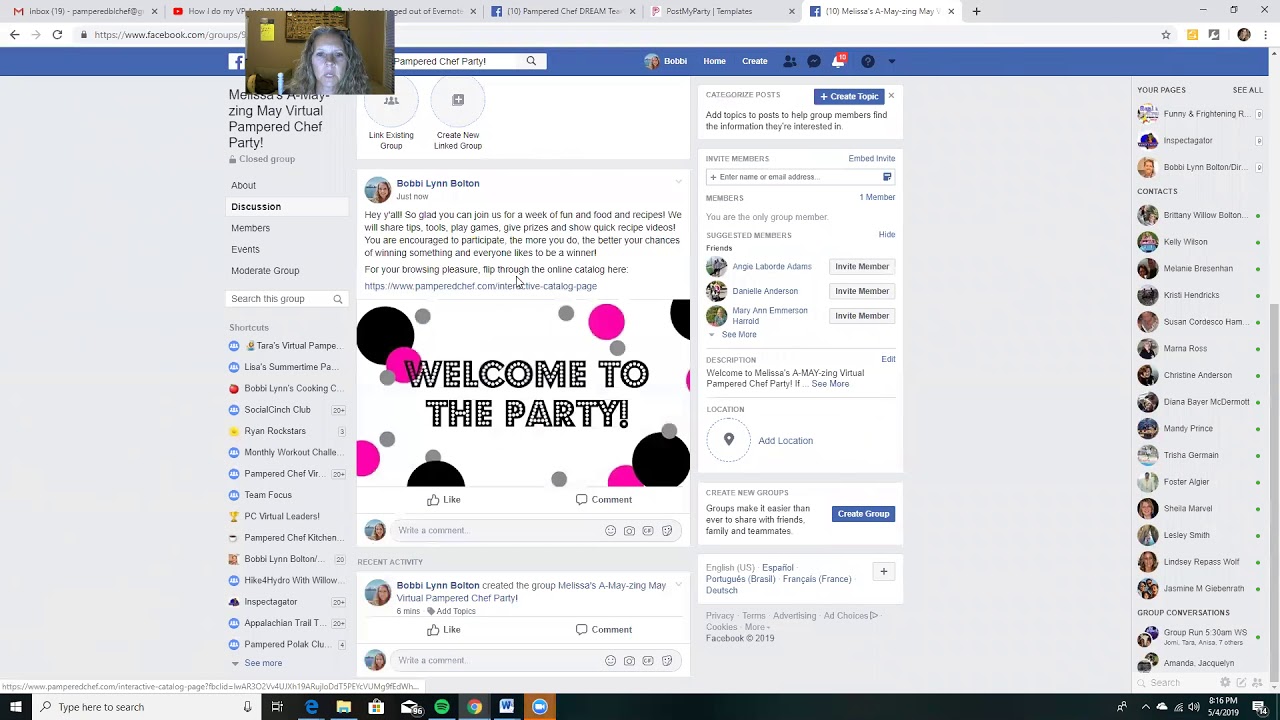The image size is (1280, 720).
Task: Expand description See More link
Action: click(x=830, y=384)
